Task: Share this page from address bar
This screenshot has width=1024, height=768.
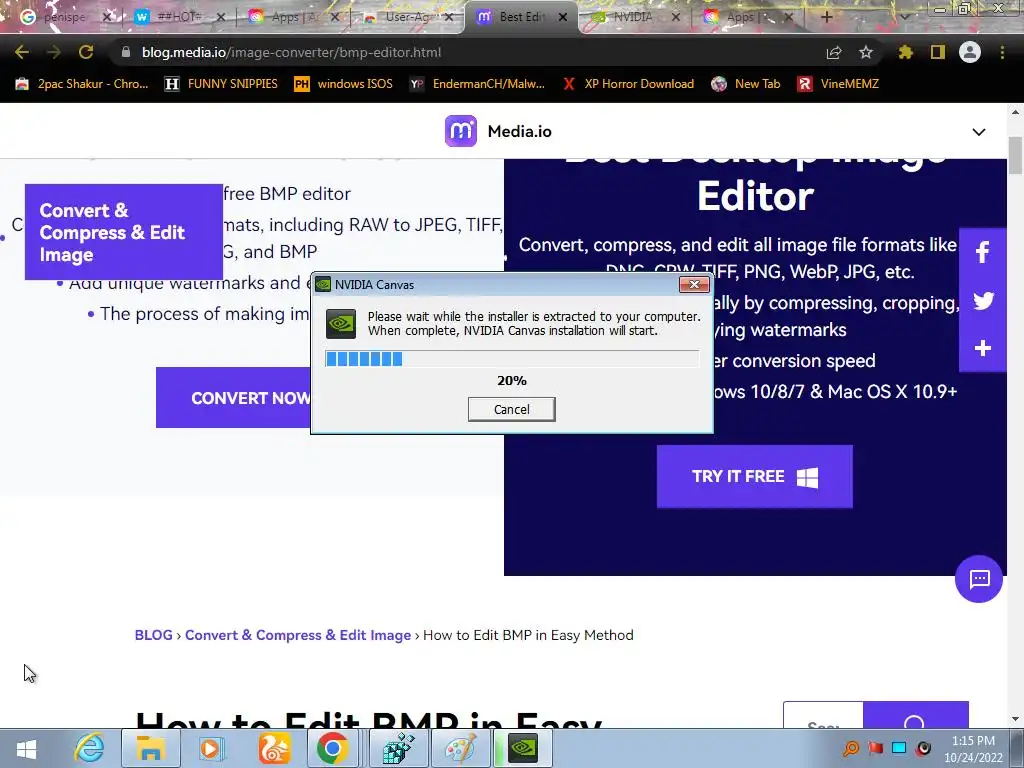Action: click(x=834, y=52)
